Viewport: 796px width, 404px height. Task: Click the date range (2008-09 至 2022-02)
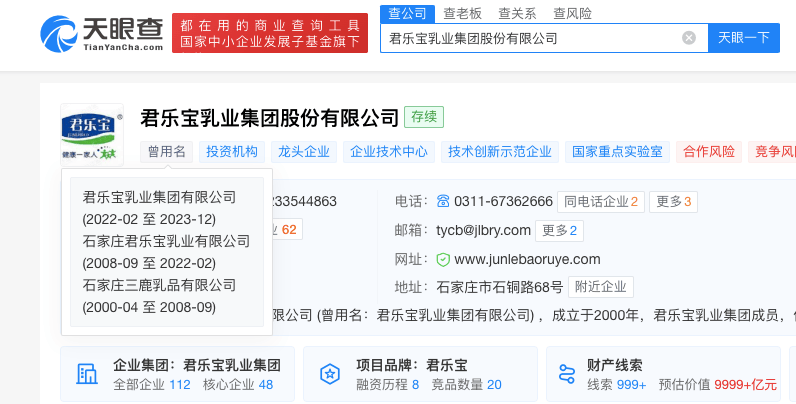click(149, 263)
